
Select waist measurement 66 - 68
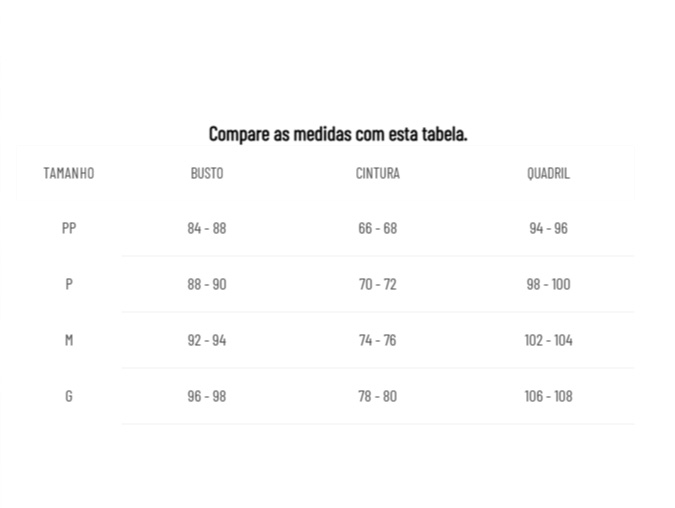click(377, 228)
